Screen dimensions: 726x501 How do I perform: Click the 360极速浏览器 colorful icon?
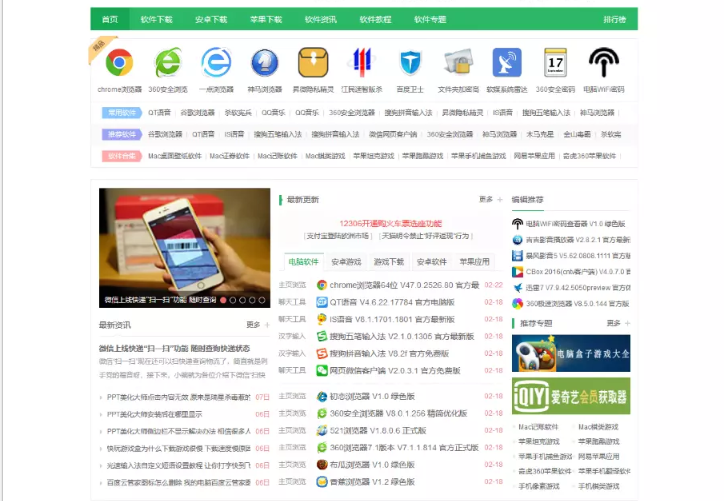tap(517, 304)
